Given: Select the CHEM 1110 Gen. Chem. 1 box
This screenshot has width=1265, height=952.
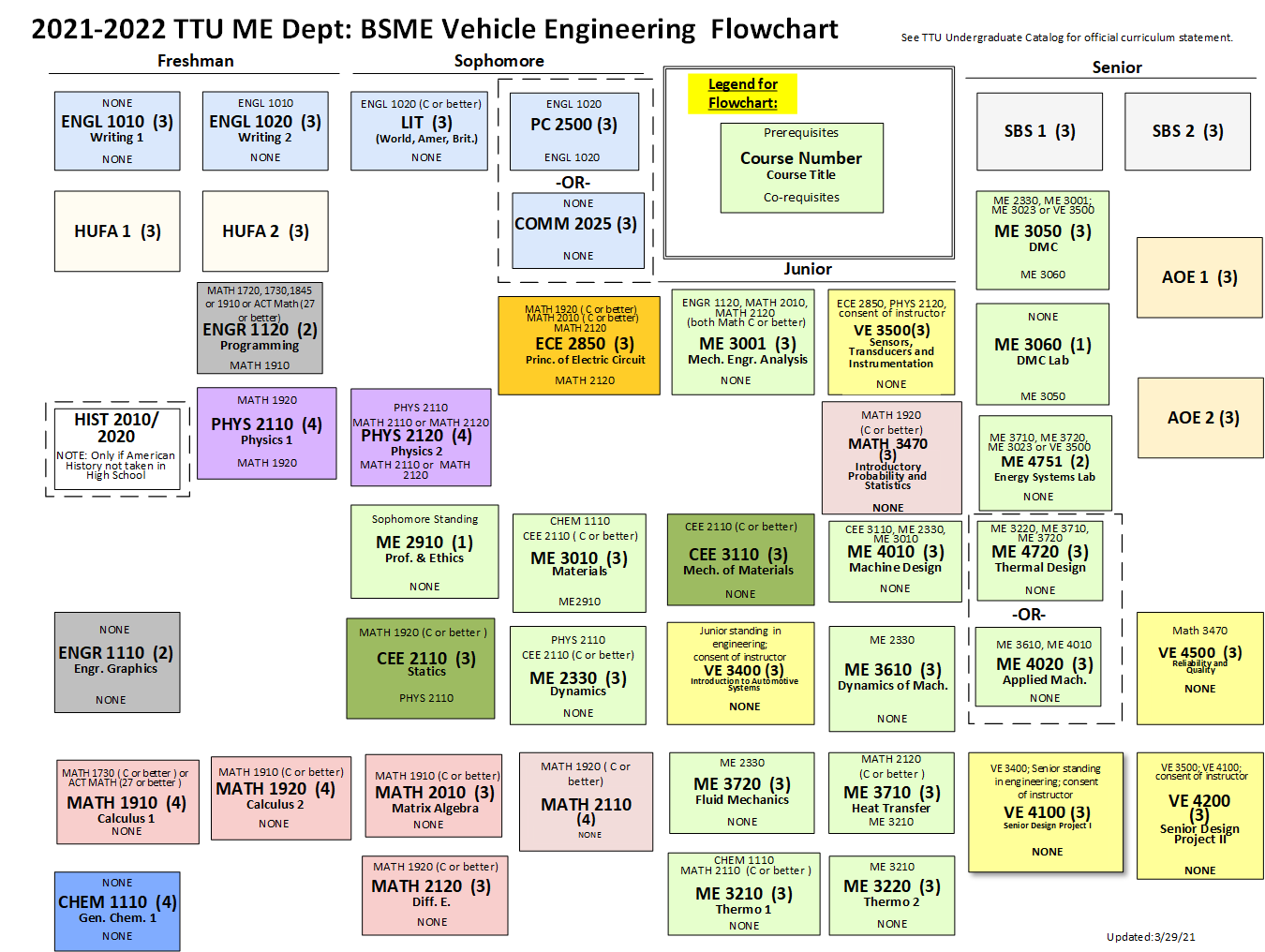Looking at the screenshot, I should pos(117,910).
